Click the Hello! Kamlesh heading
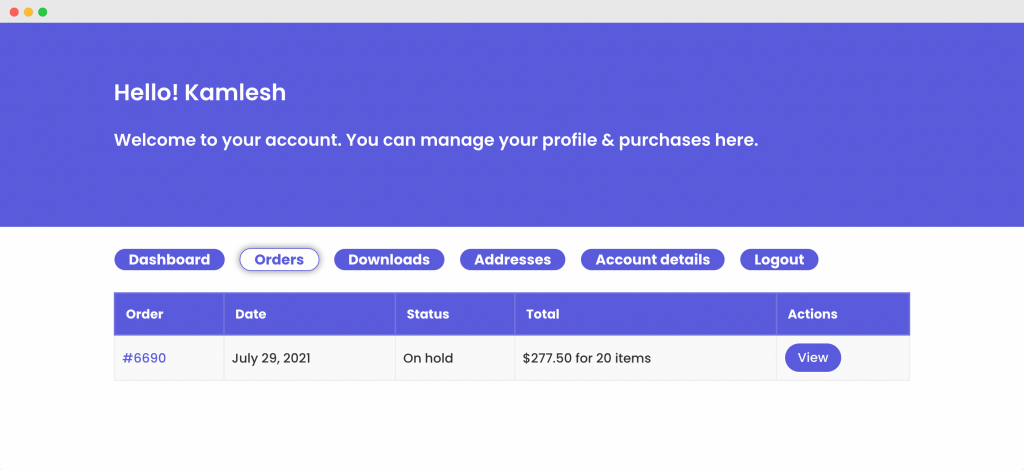Screen dimensions: 1024x470 tap(200, 93)
